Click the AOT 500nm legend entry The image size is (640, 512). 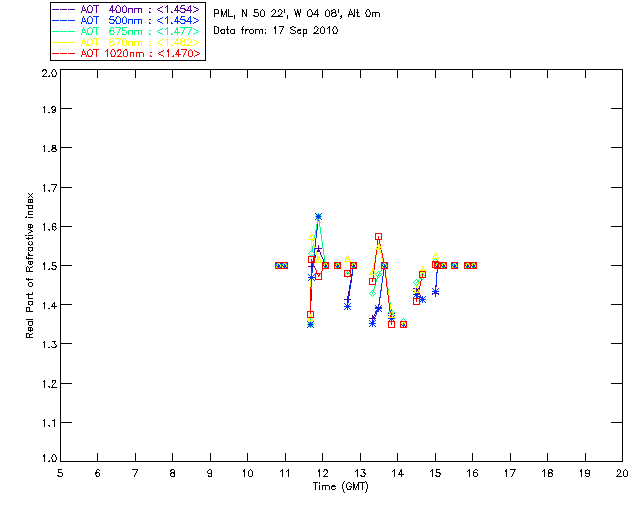point(126,20)
